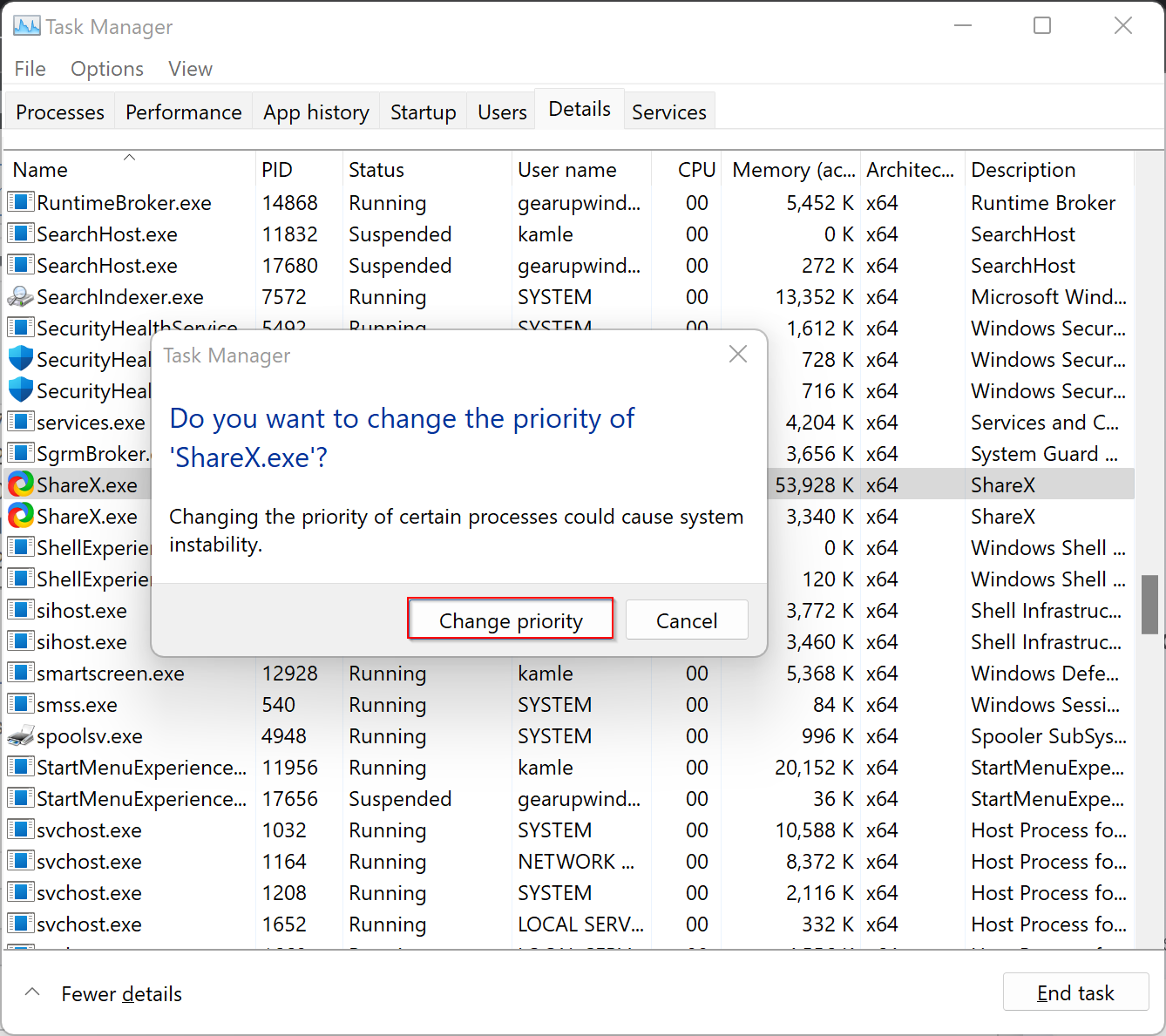
Task: Sort by Status column header
Action: point(426,169)
